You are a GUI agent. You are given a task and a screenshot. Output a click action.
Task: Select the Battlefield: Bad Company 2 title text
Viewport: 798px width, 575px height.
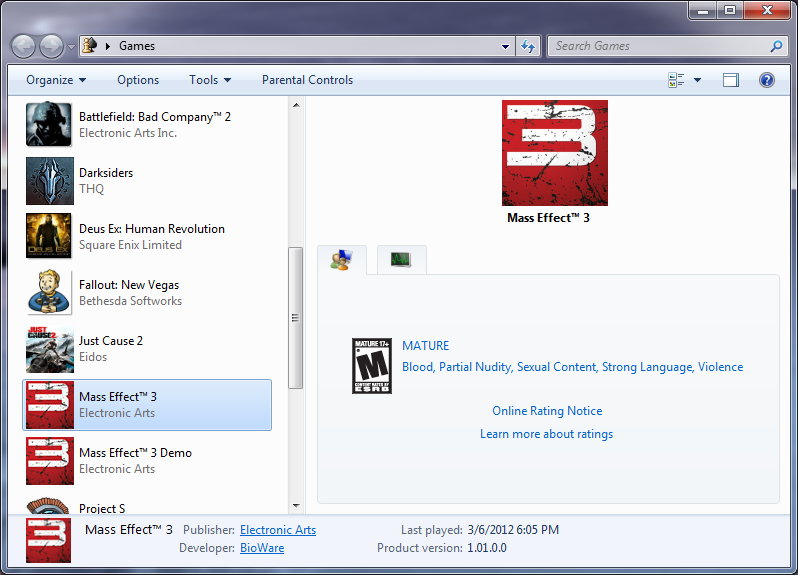tap(155, 117)
